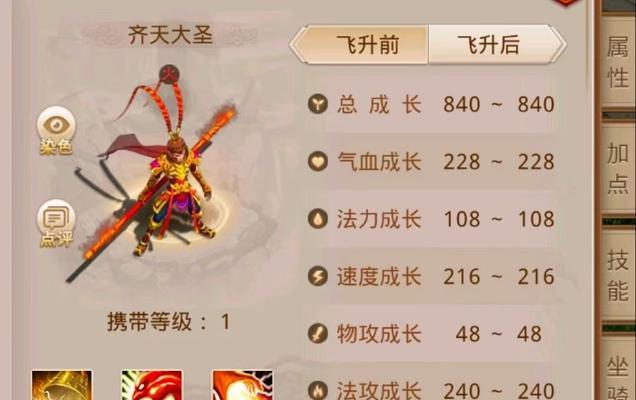The height and width of the screenshot is (400, 636).
Task: Select the lightning fire skill icon
Action: [243, 385]
